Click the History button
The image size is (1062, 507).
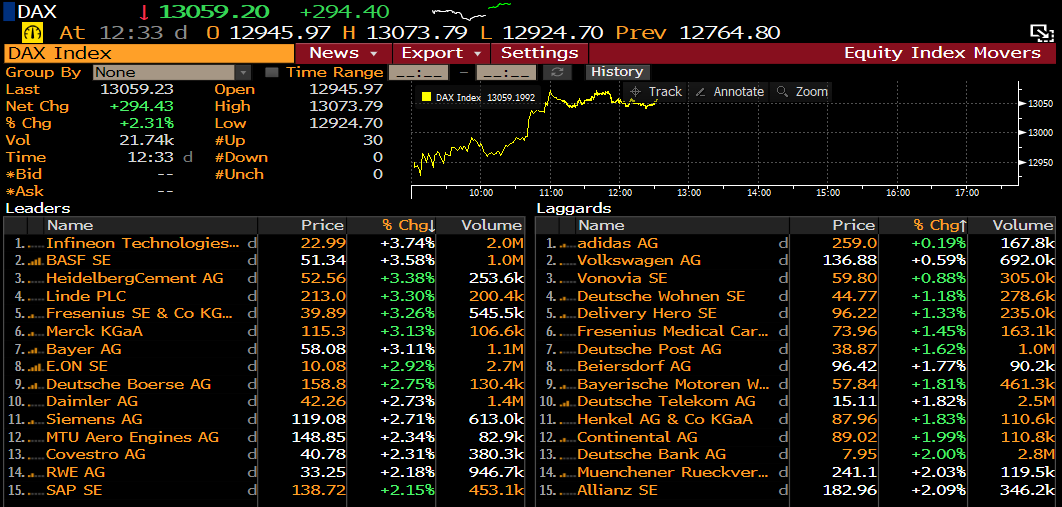(x=616, y=72)
